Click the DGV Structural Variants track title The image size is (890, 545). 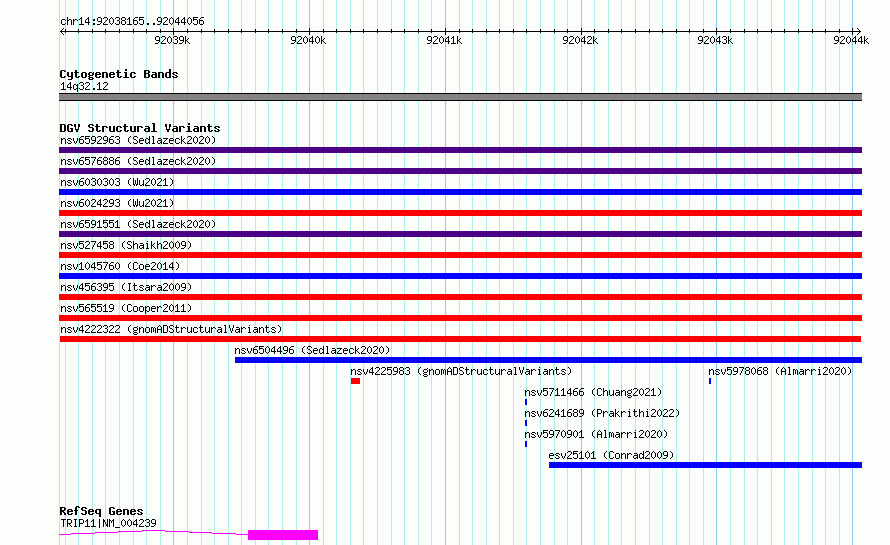140,128
